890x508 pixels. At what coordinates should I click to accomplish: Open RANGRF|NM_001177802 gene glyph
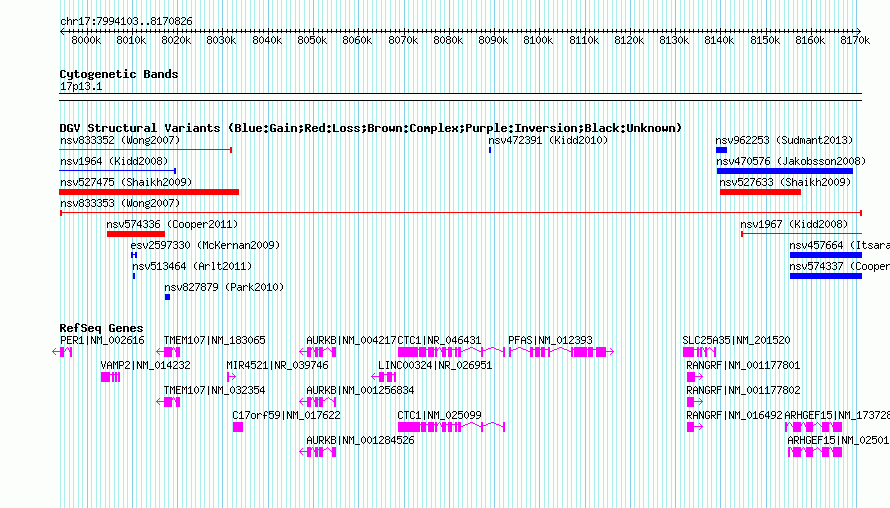[695, 402]
